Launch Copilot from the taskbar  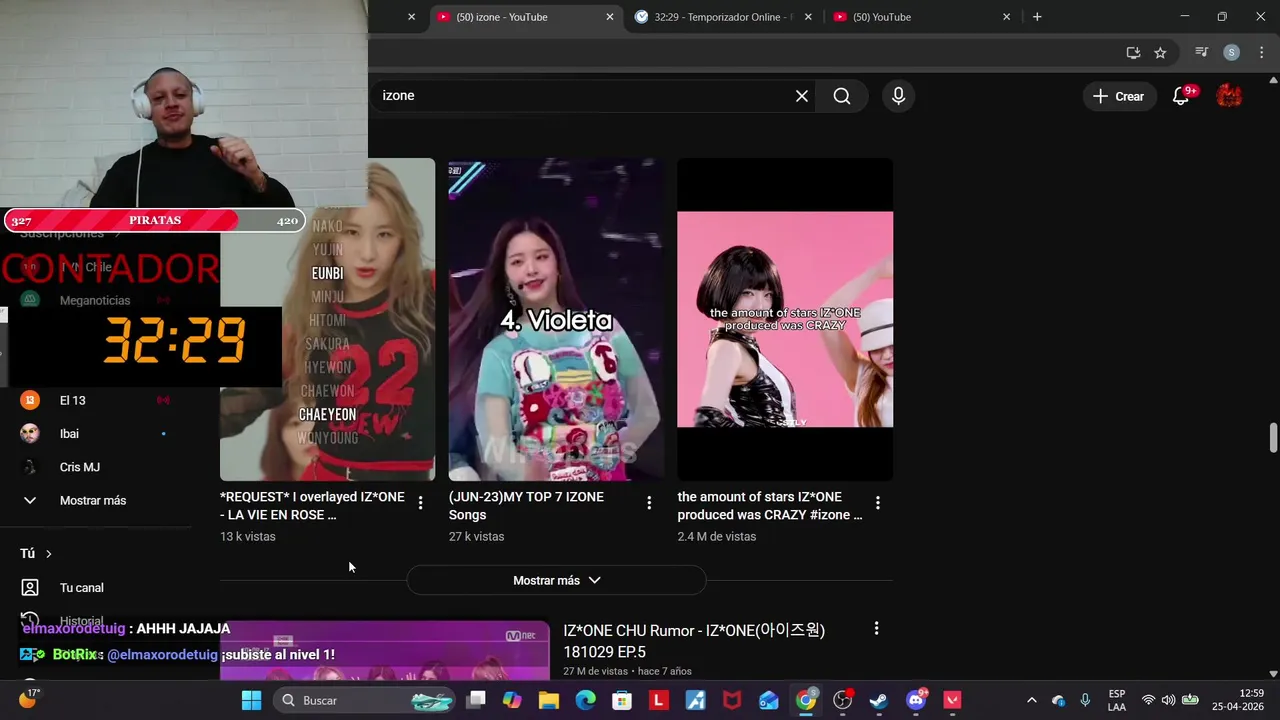(x=512, y=700)
